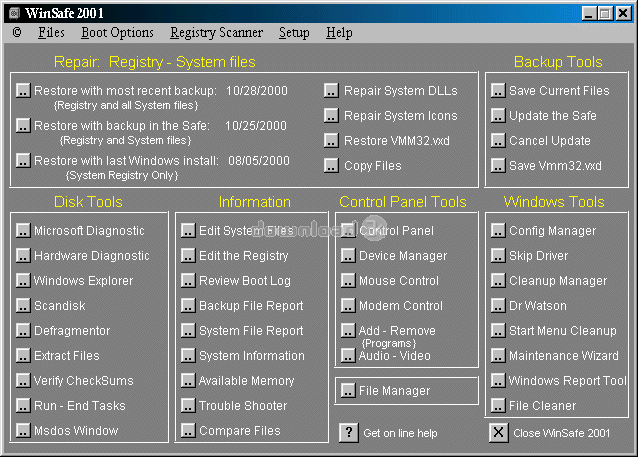The width and height of the screenshot is (638, 457).
Task: Start the Defragmentor
Action: 23,330
